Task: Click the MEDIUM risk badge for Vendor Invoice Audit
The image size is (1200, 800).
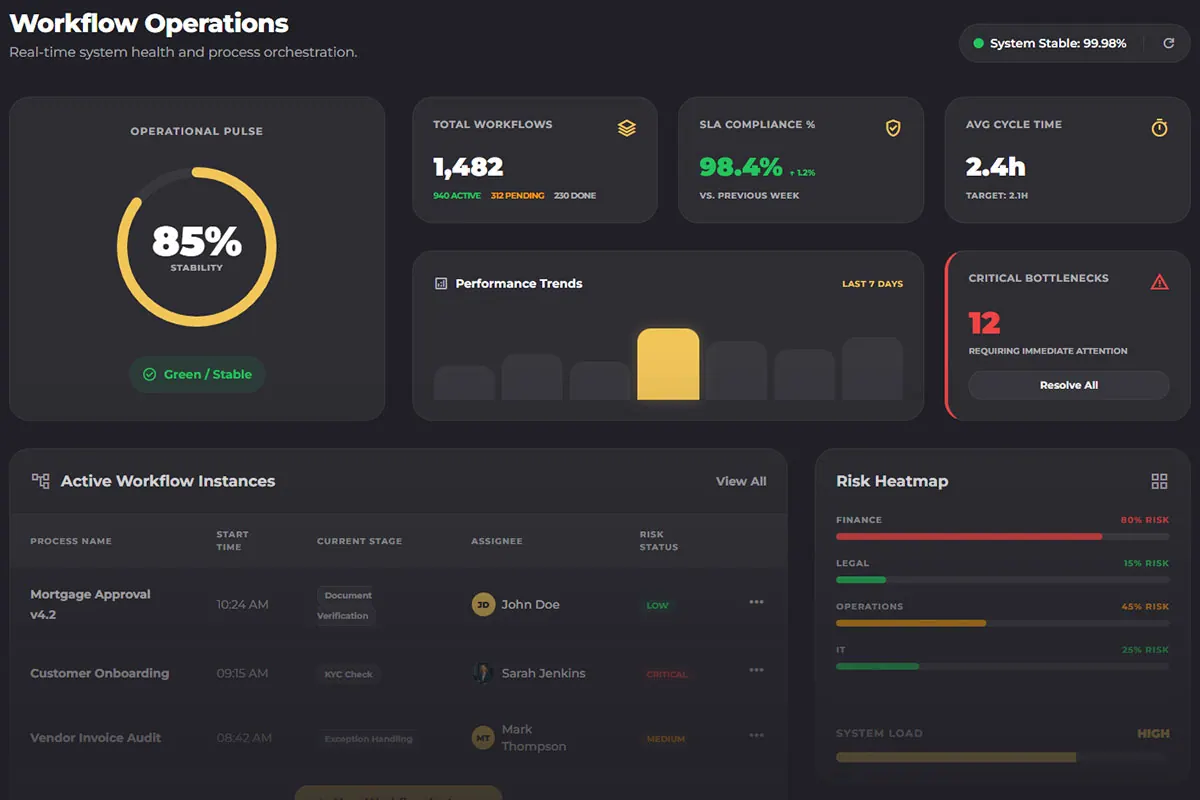Action: (666, 739)
